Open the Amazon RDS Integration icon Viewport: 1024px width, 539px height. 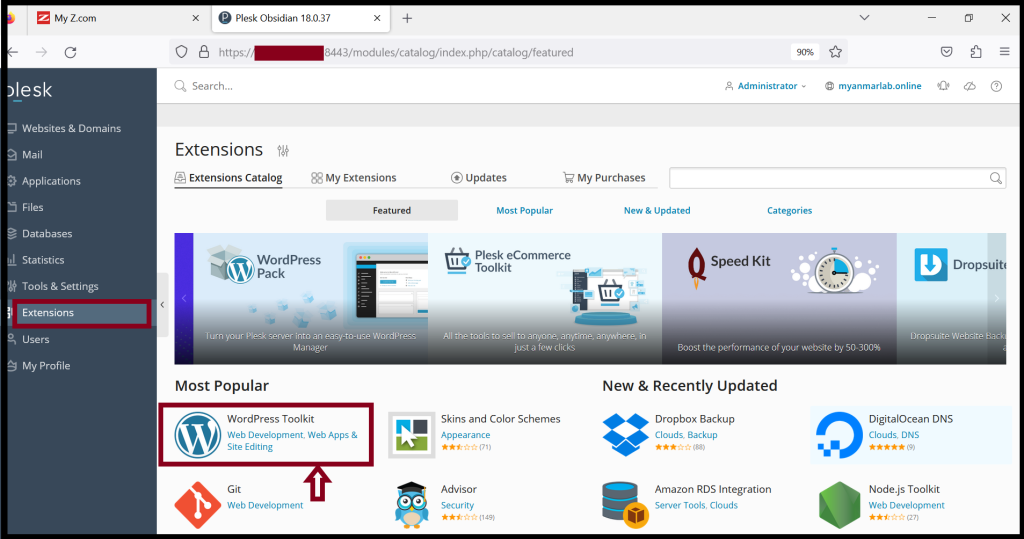pos(626,505)
